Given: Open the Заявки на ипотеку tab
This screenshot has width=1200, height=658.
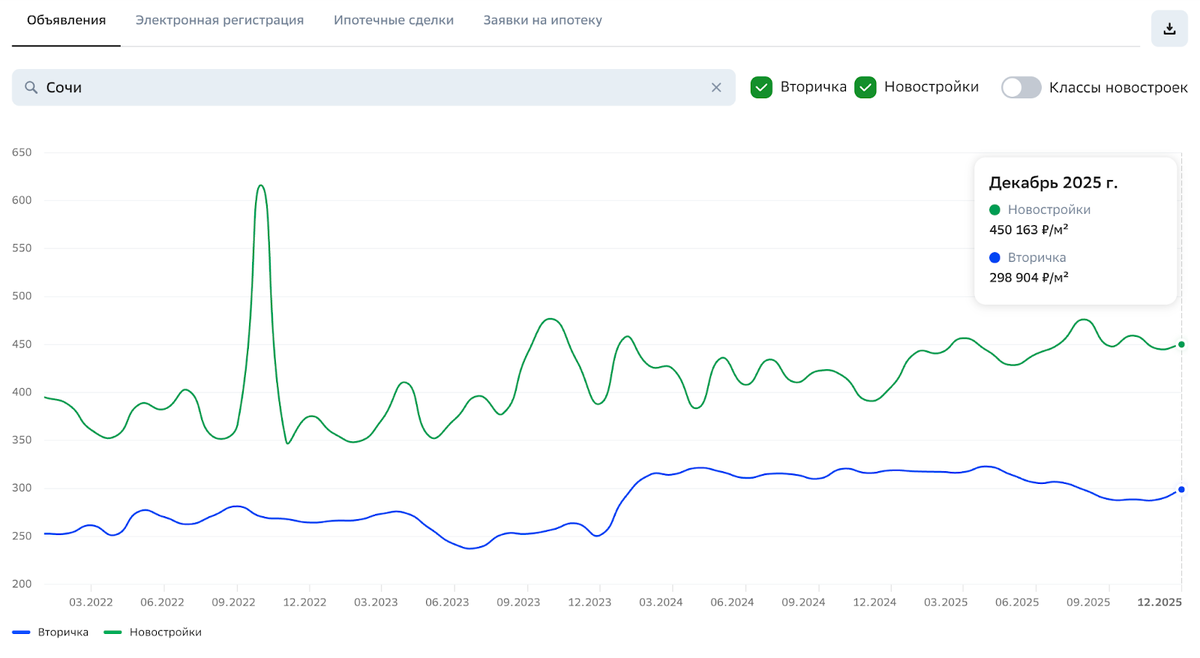Looking at the screenshot, I should (543, 20).
